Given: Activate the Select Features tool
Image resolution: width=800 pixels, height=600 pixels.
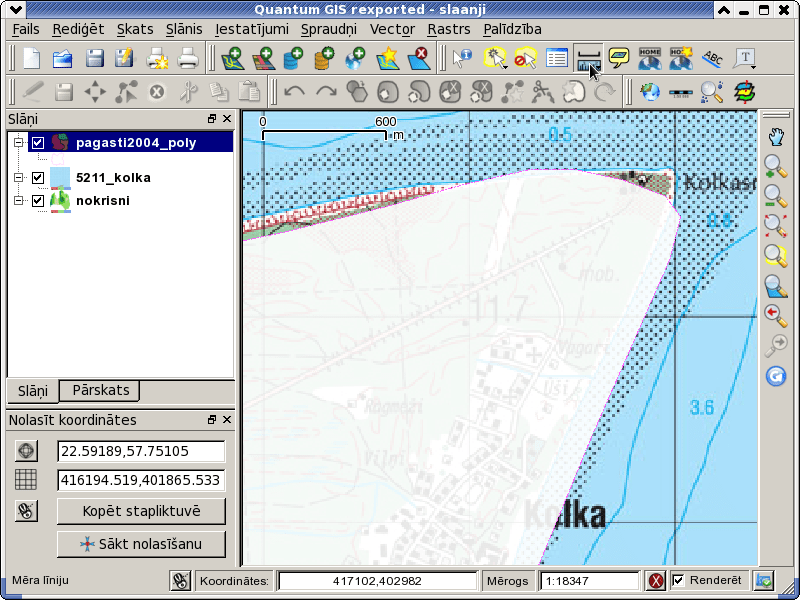Looking at the screenshot, I should pyautogui.click(x=494, y=59).
